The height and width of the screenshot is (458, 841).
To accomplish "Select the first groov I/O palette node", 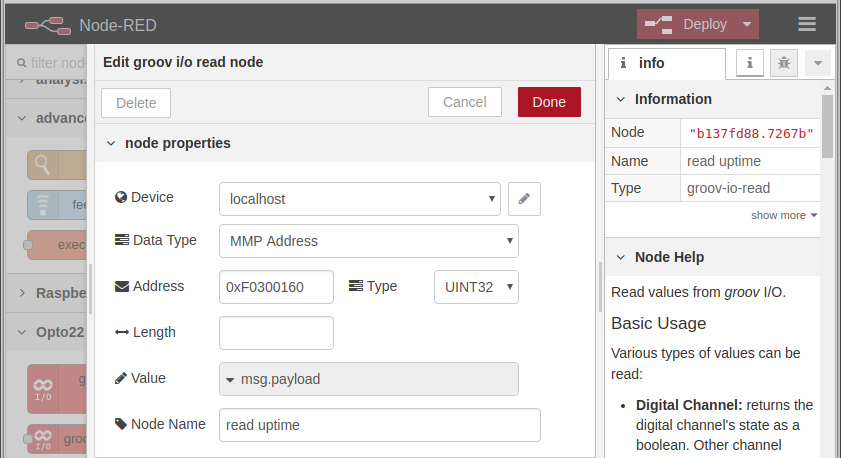I will tap(57, 389).
